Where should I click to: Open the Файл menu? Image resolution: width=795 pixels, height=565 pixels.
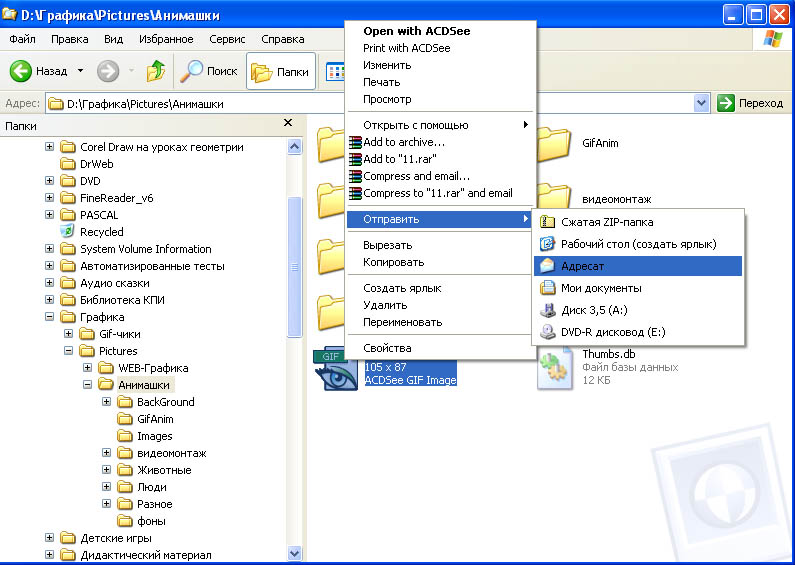22,39
